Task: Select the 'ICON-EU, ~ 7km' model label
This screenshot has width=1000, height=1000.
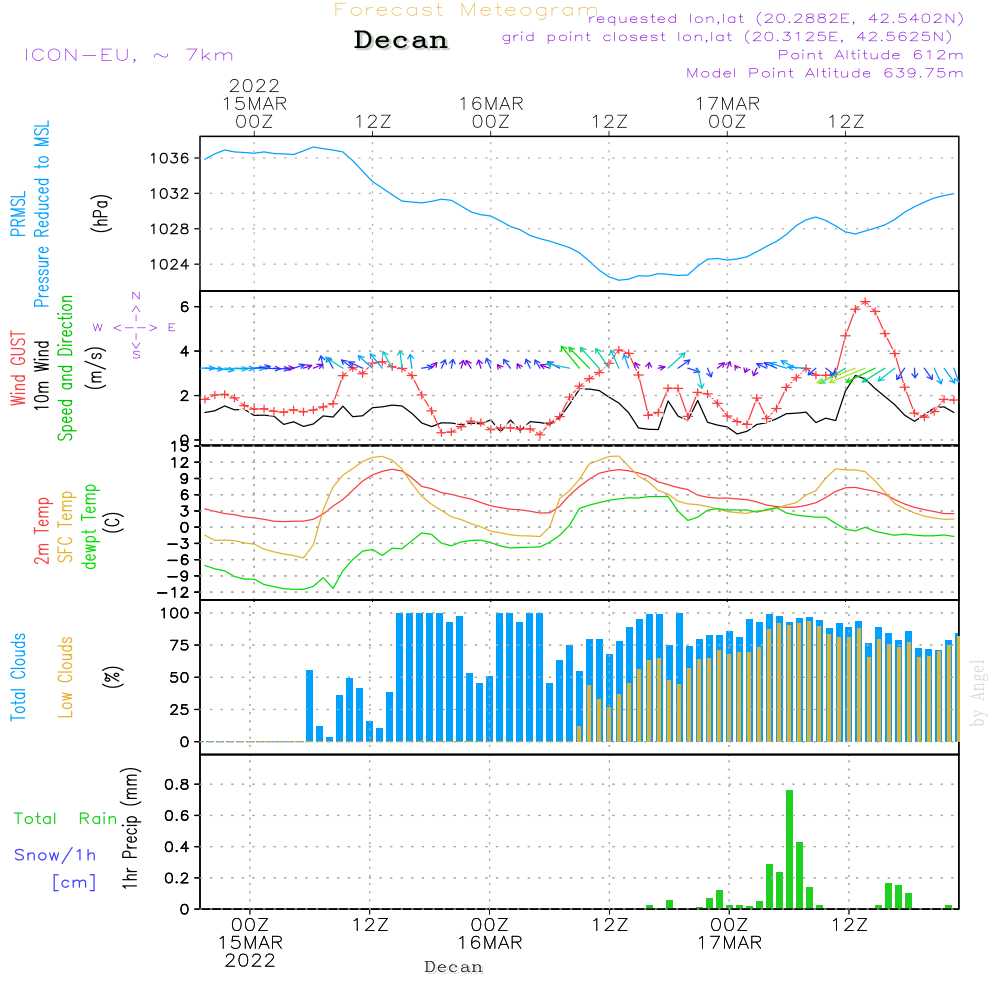Action: point(129,55)
